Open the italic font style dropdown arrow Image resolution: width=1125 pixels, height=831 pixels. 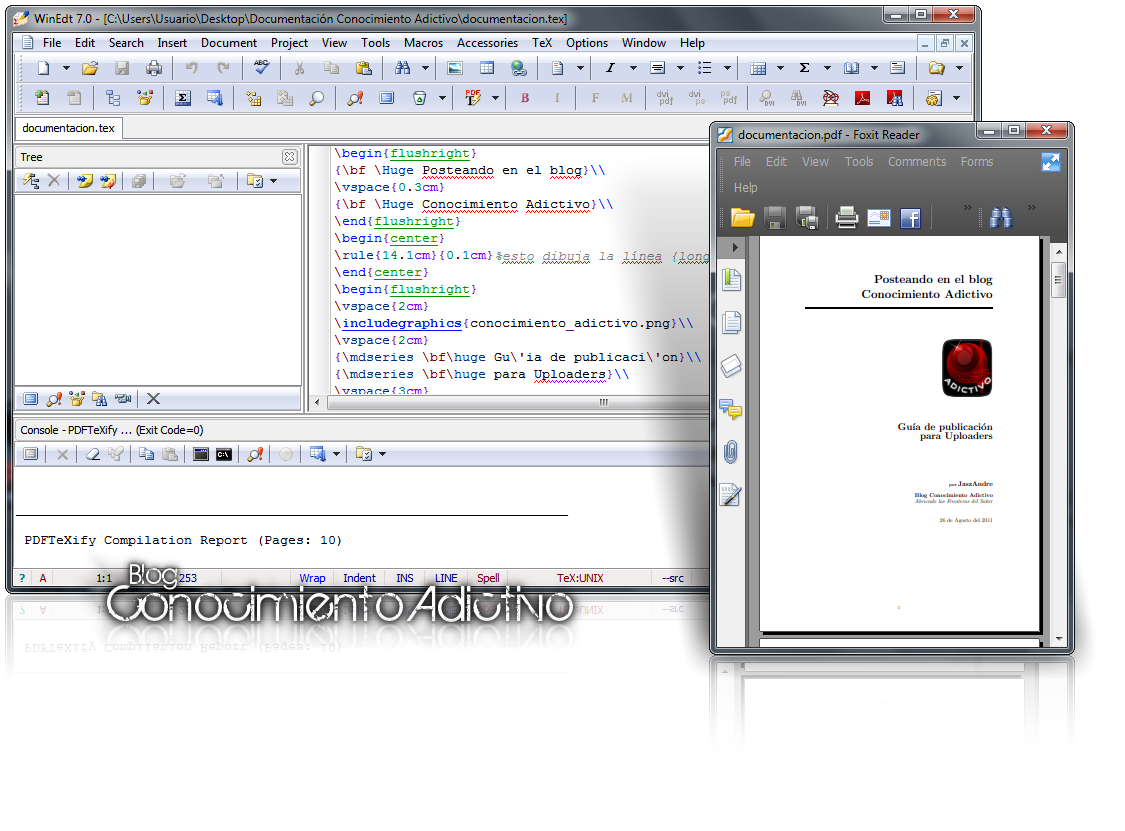point(633,68)
